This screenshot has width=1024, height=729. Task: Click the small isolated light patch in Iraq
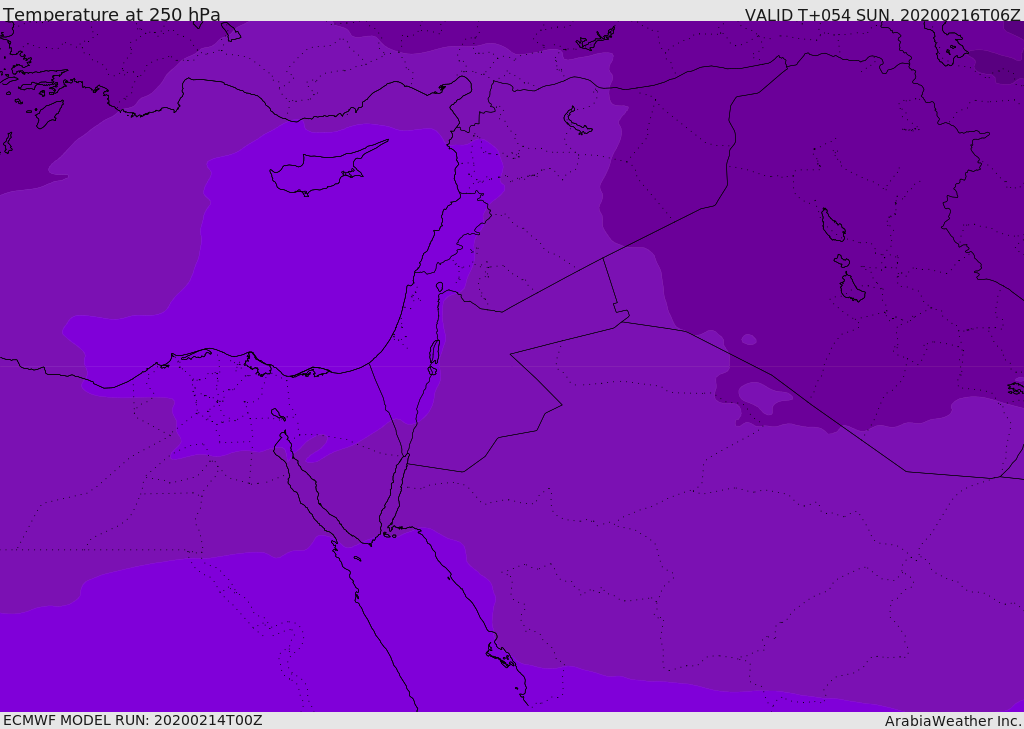coord(749,340)
